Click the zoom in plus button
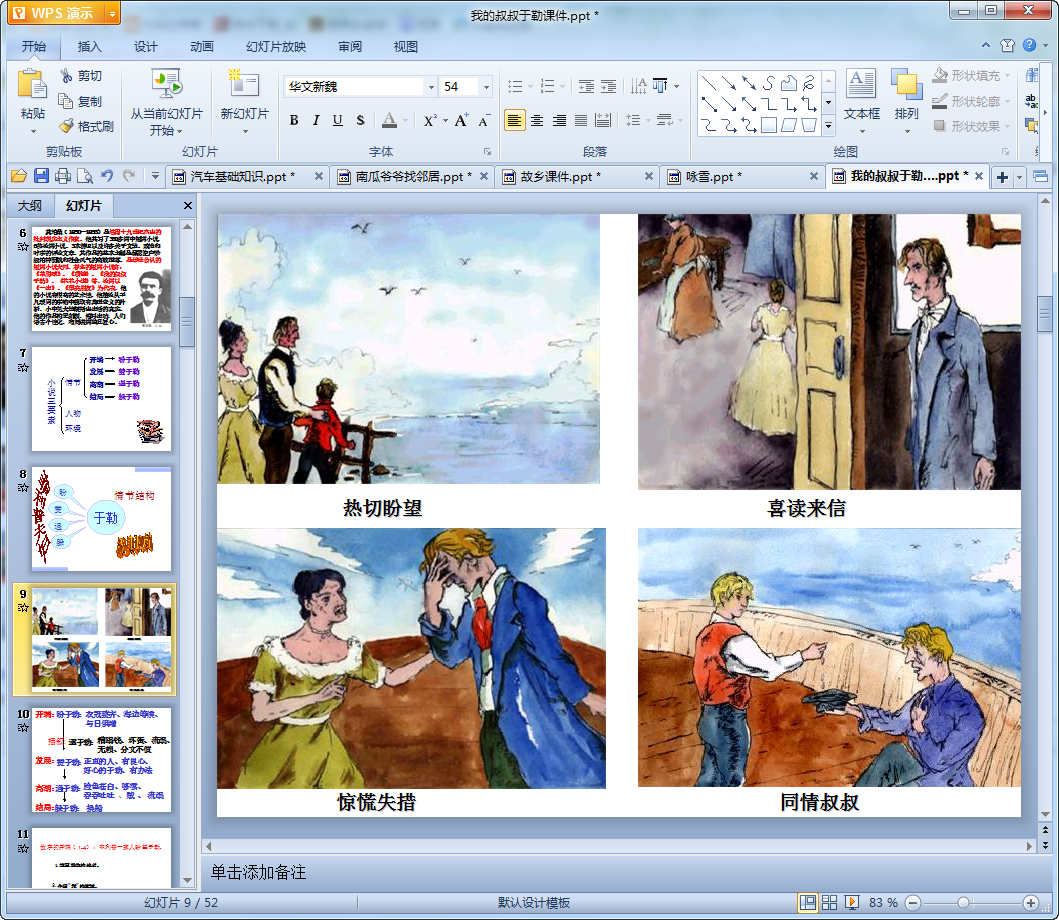The image size is (1059, 920). 1031,902
